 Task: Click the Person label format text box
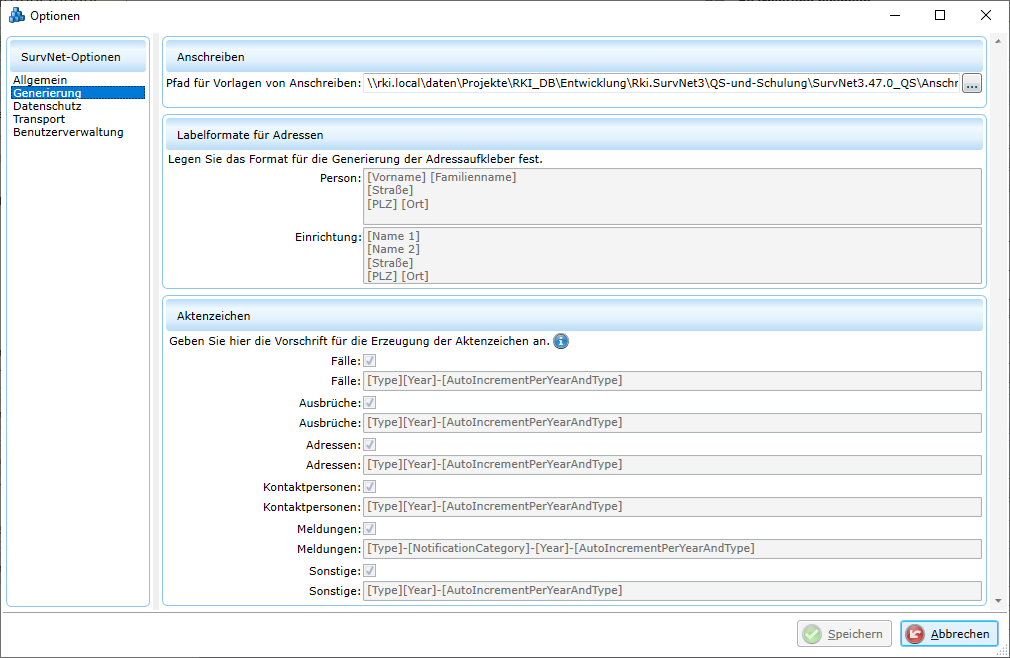click(672, 196)
